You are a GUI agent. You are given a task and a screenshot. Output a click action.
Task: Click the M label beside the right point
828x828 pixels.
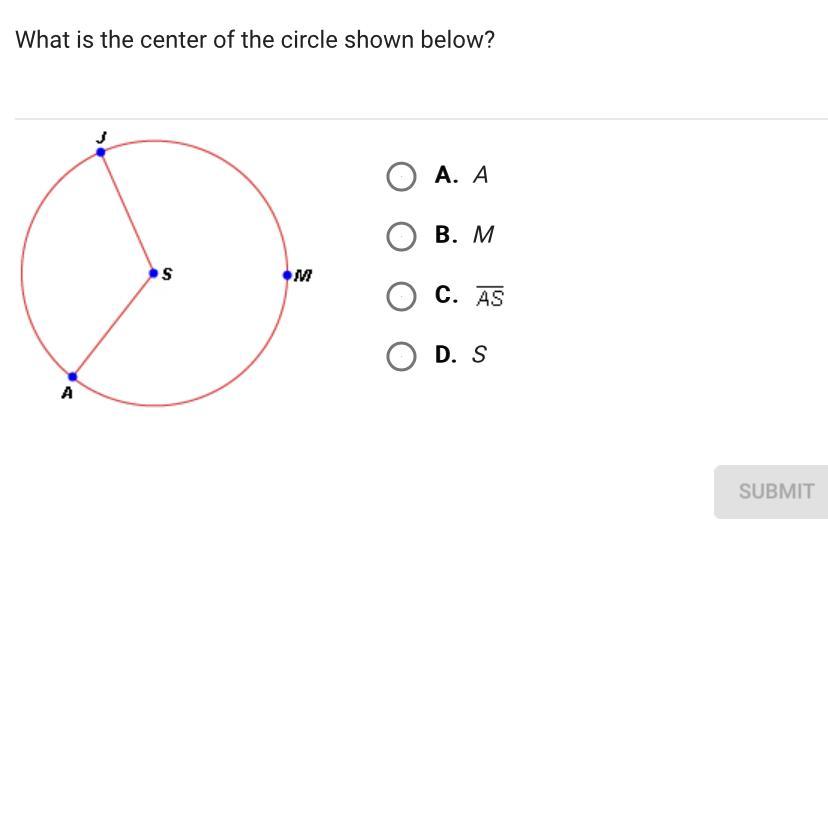pyautogui.click(x=303, y=275)
